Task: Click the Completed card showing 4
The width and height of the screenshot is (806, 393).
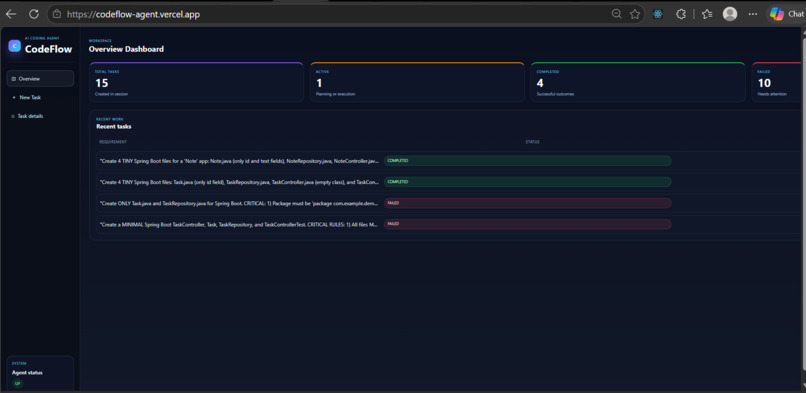Action: pyautogui.click(x=638, y=82)
